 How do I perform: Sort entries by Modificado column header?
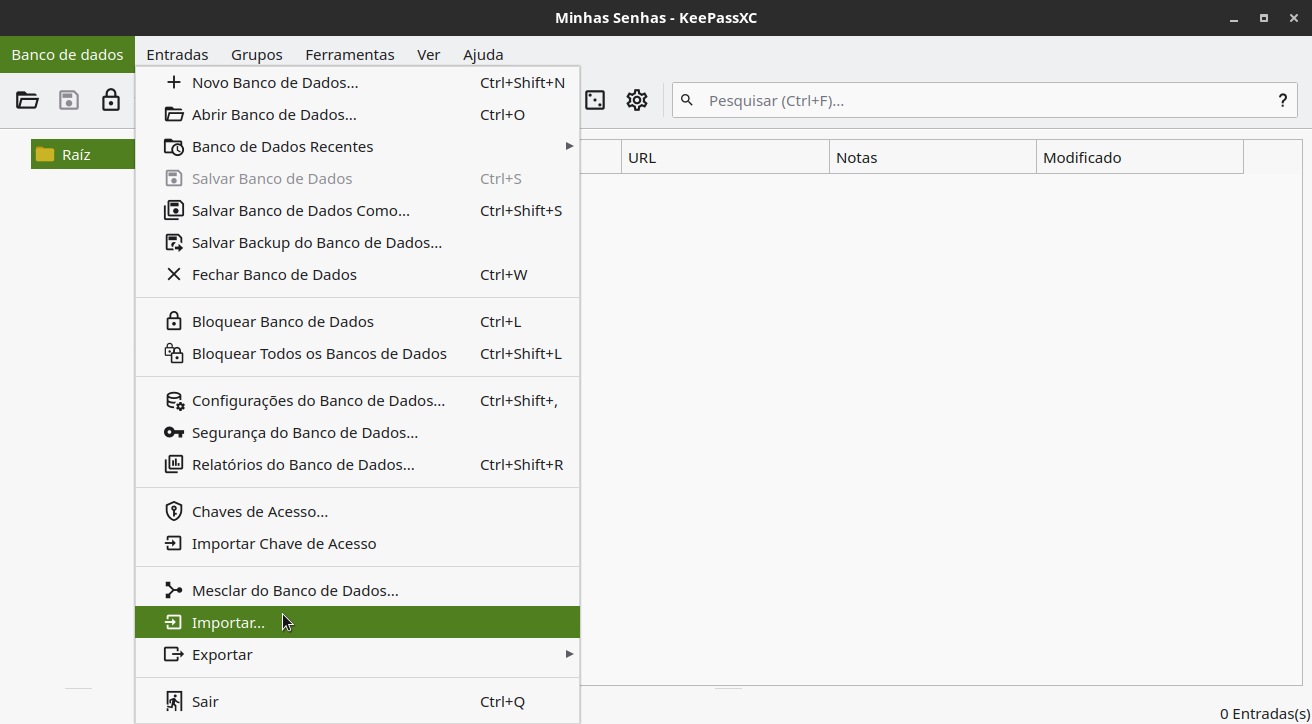click(x=1140, y=157)
